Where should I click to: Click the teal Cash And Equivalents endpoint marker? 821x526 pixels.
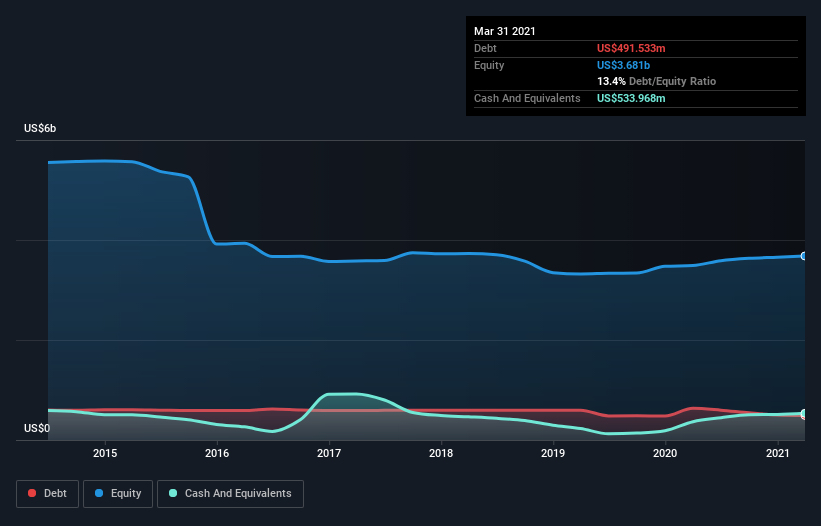click(x=804, y=413)
